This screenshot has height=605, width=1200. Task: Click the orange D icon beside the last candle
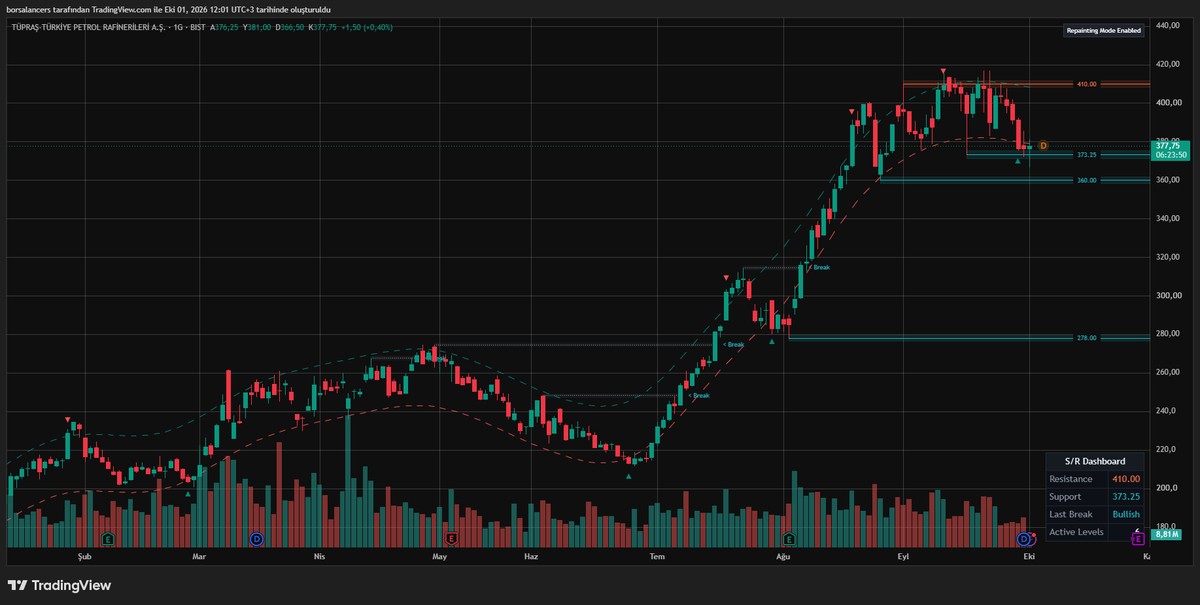click(x=1043, y=146)
